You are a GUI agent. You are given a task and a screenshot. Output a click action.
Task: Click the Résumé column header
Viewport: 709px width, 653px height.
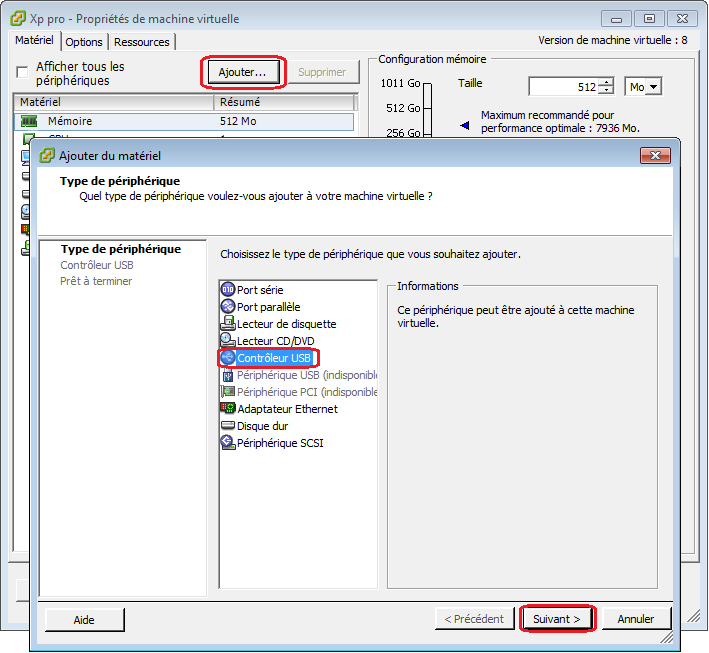click(x=284, y=102)
